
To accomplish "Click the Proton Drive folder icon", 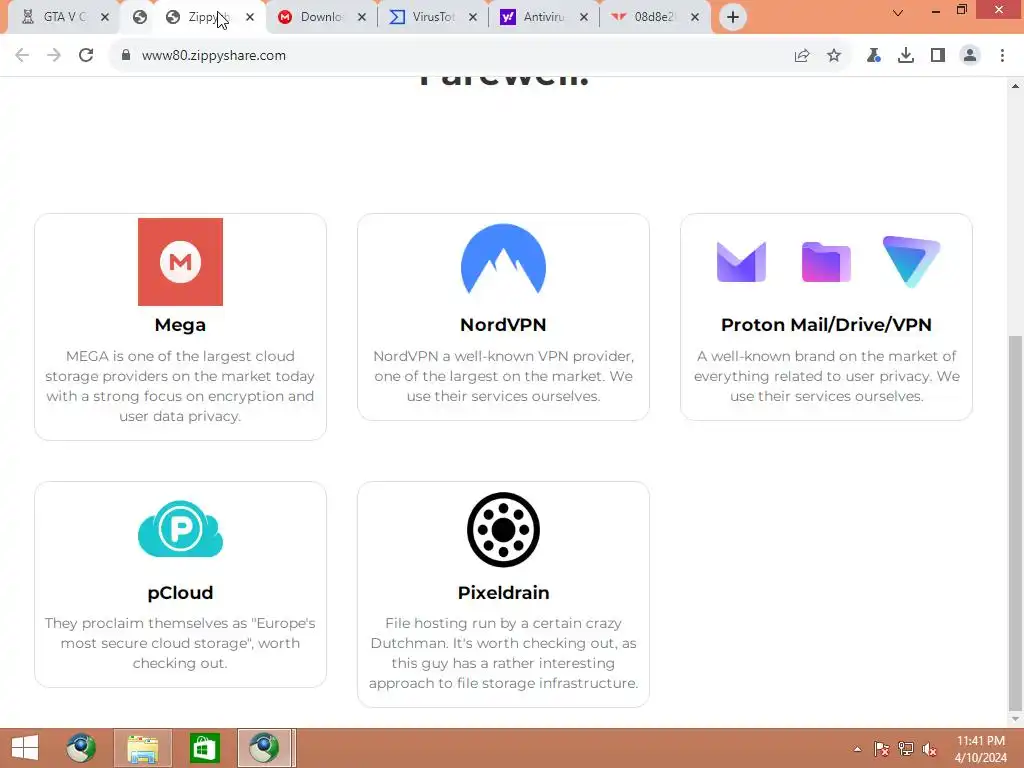I will tap(826, 261).
